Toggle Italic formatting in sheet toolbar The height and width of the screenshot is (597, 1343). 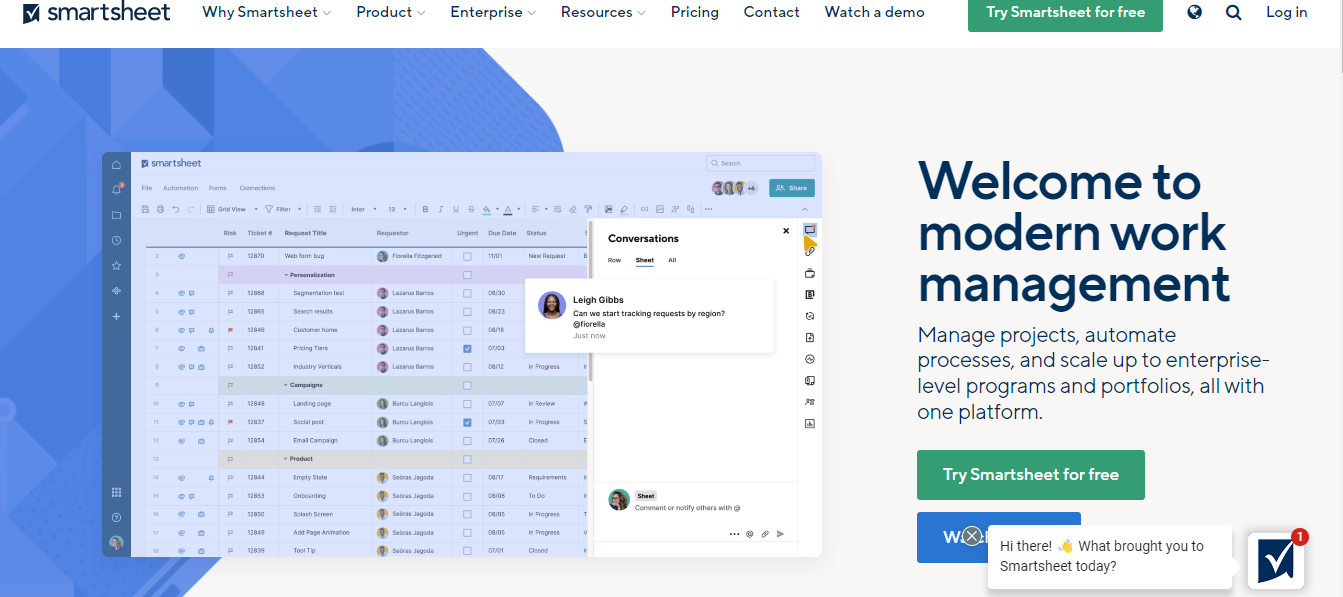point(441,209)
